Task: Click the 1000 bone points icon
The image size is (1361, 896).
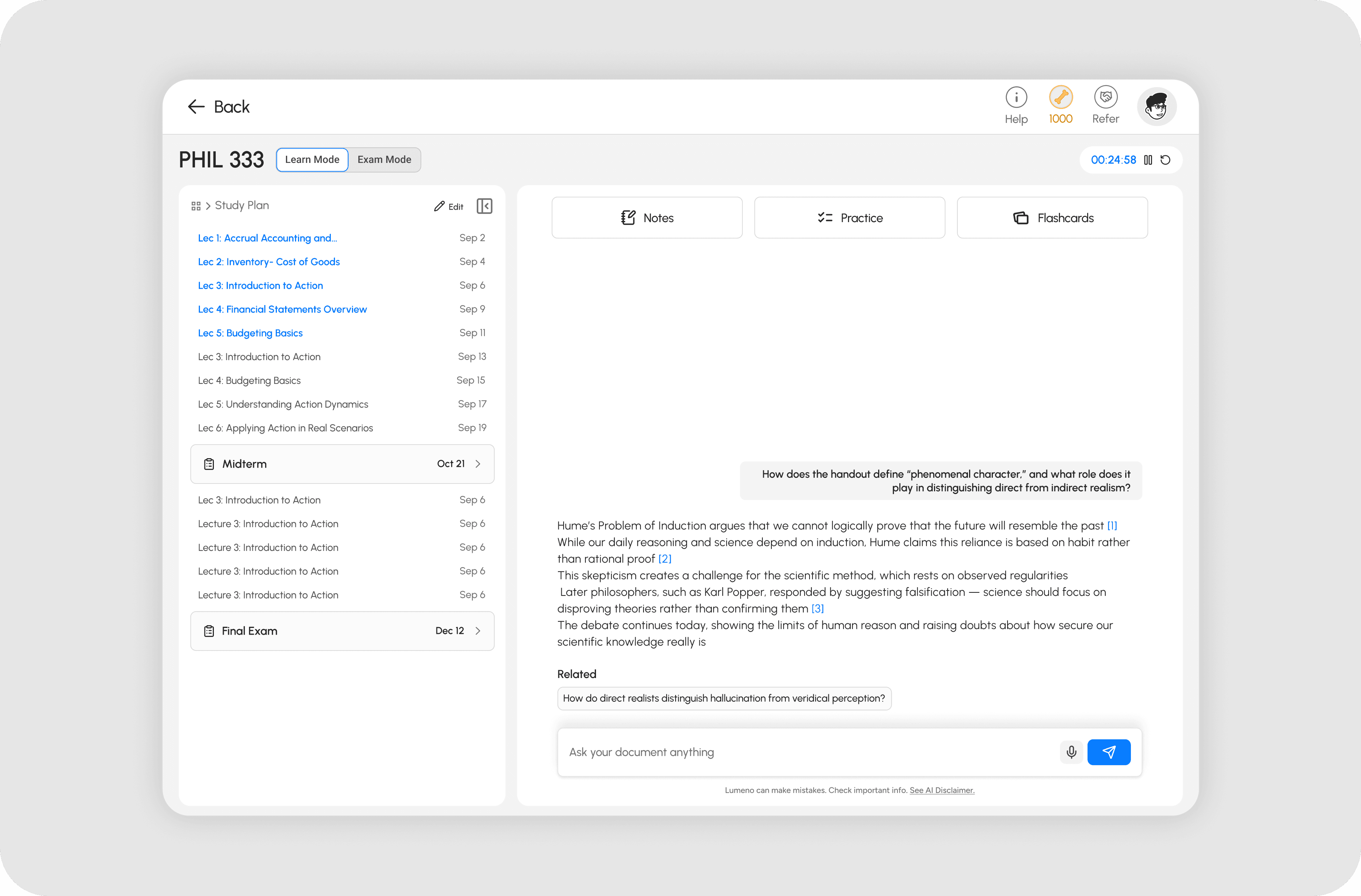Action: point(1060,97)
